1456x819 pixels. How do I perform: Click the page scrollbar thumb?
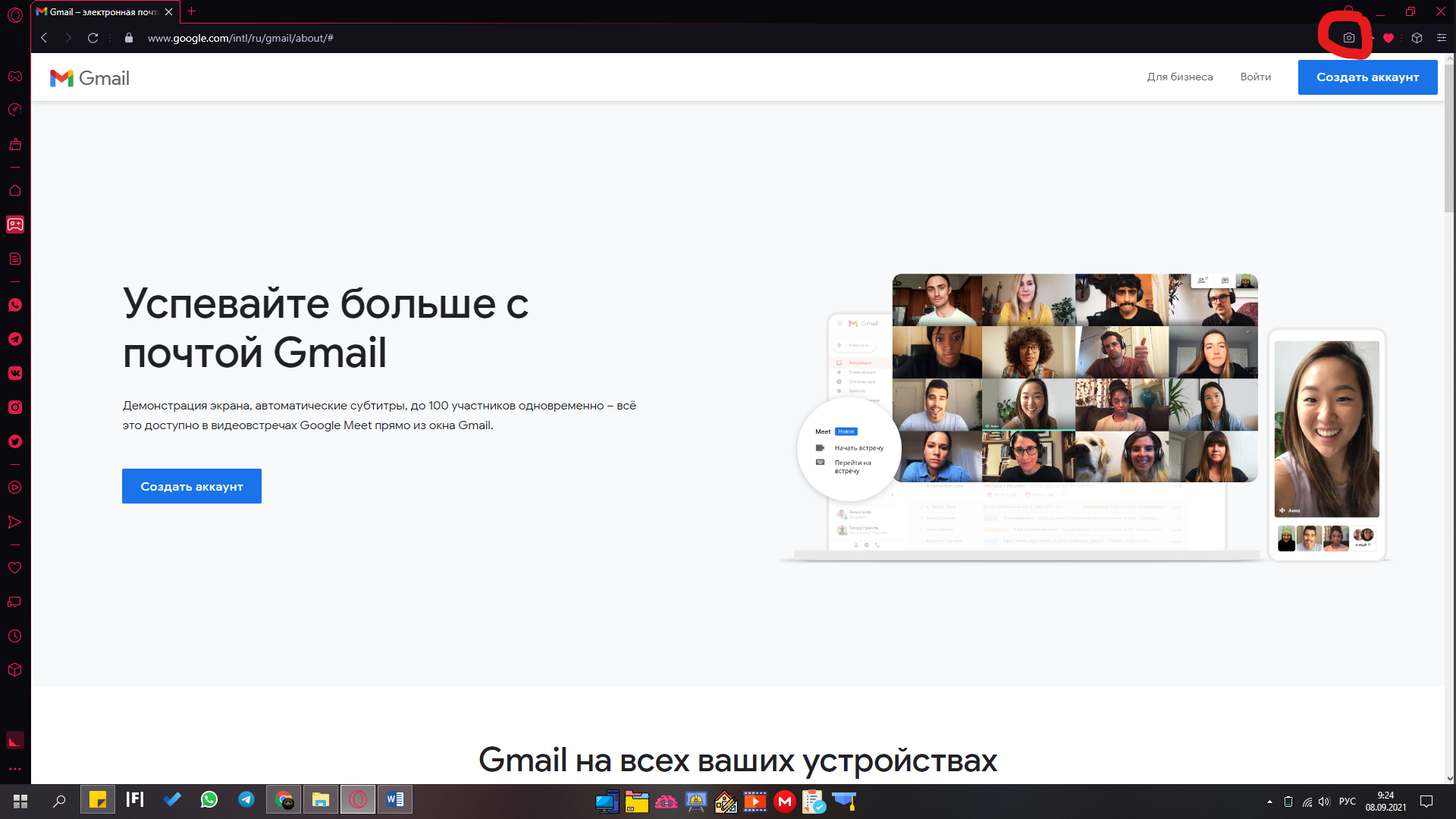coord(1449,138)
